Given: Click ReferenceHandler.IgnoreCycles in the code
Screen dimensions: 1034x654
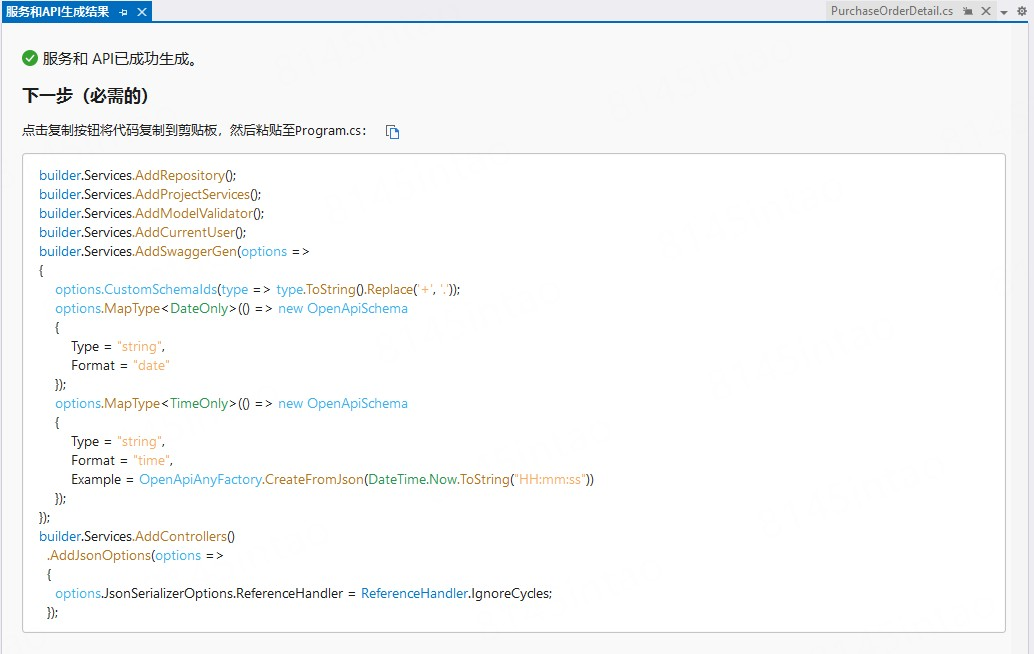Looking at the screenshot, I should [x=456, y=593].
